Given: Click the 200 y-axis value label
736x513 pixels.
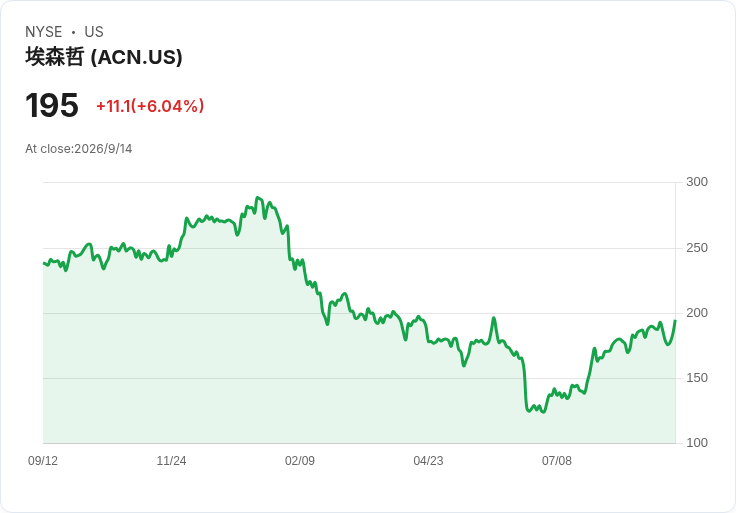Looking at the screenshot, I should pos(697,313).
